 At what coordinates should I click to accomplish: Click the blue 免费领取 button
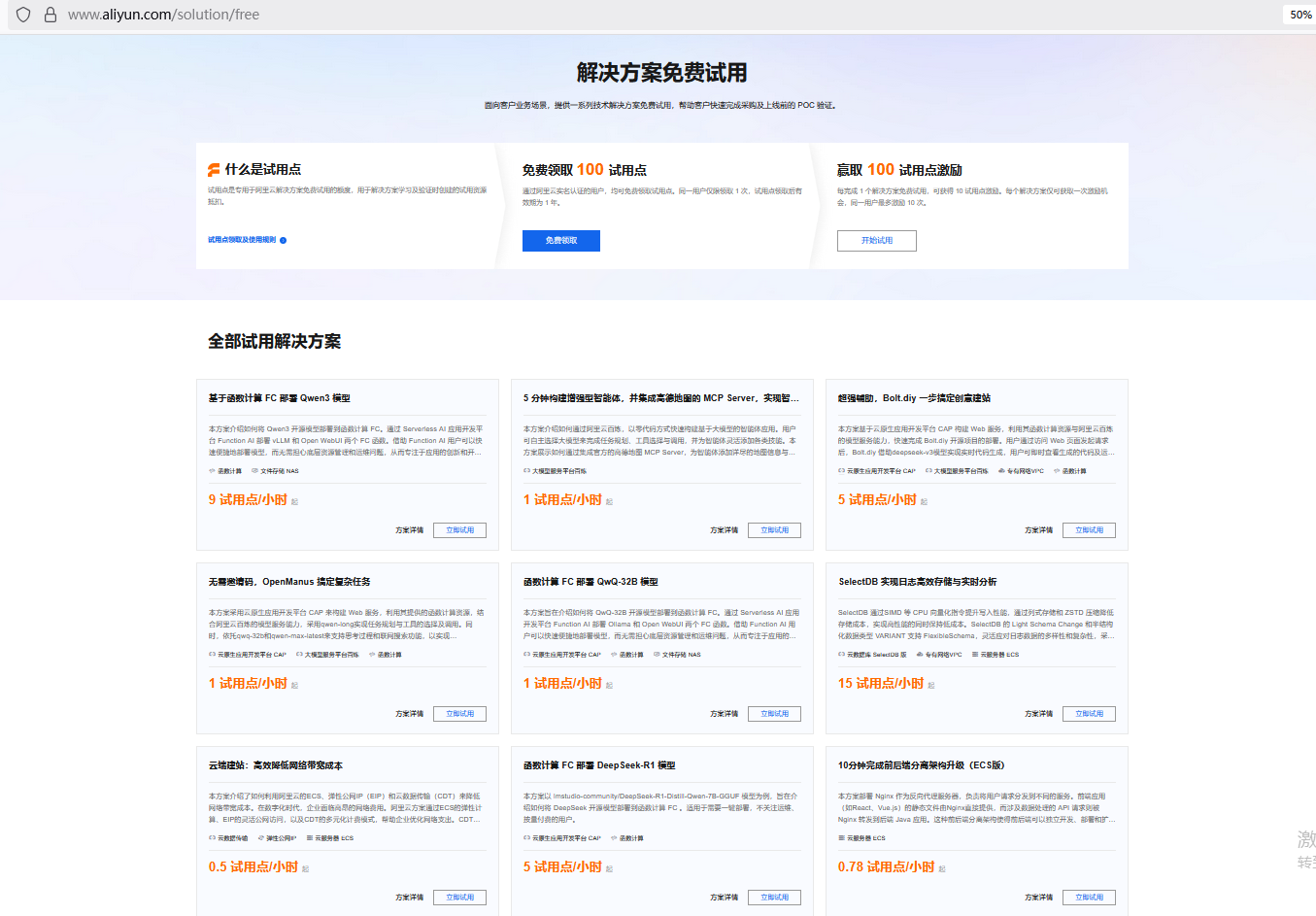click(561, 241)
